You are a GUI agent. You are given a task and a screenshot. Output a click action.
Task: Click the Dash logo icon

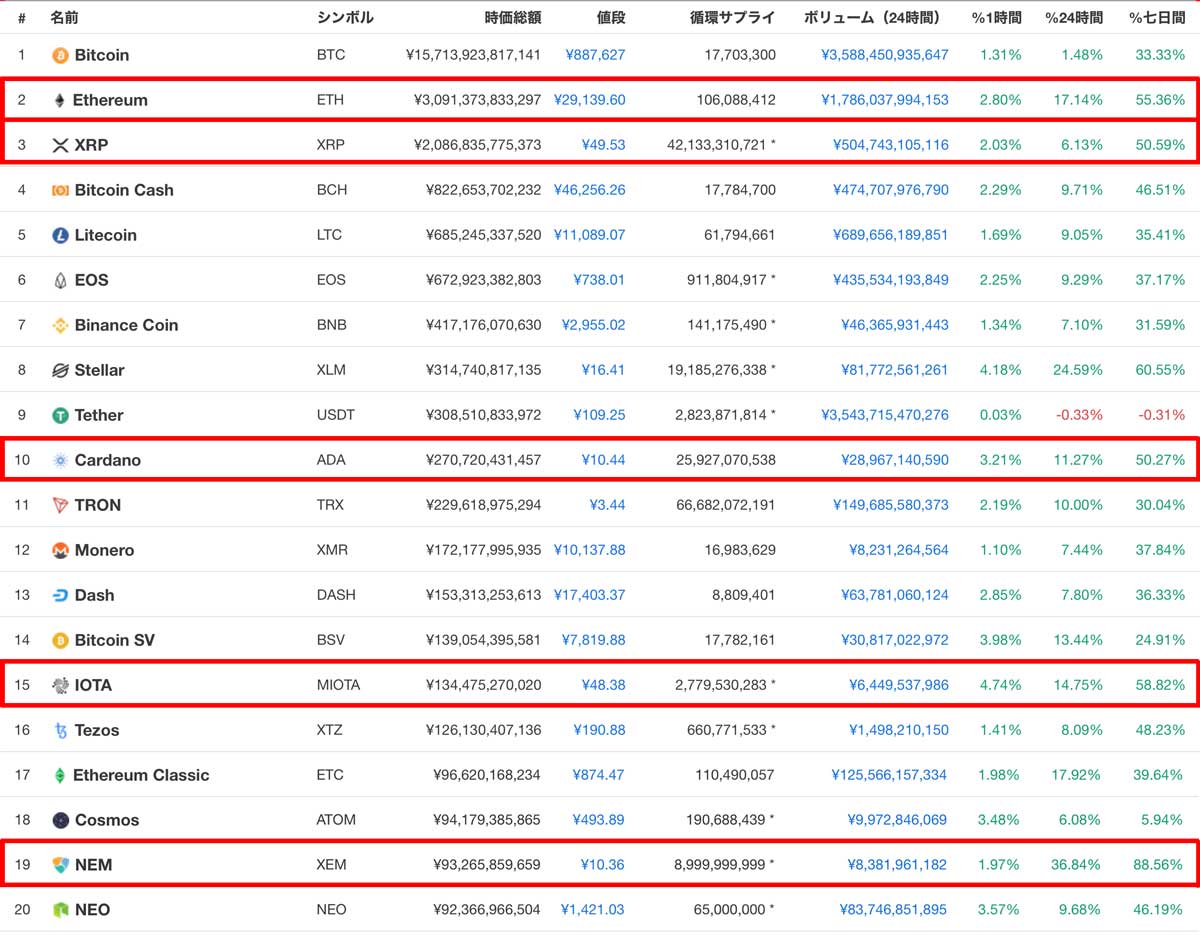point(60,595)
